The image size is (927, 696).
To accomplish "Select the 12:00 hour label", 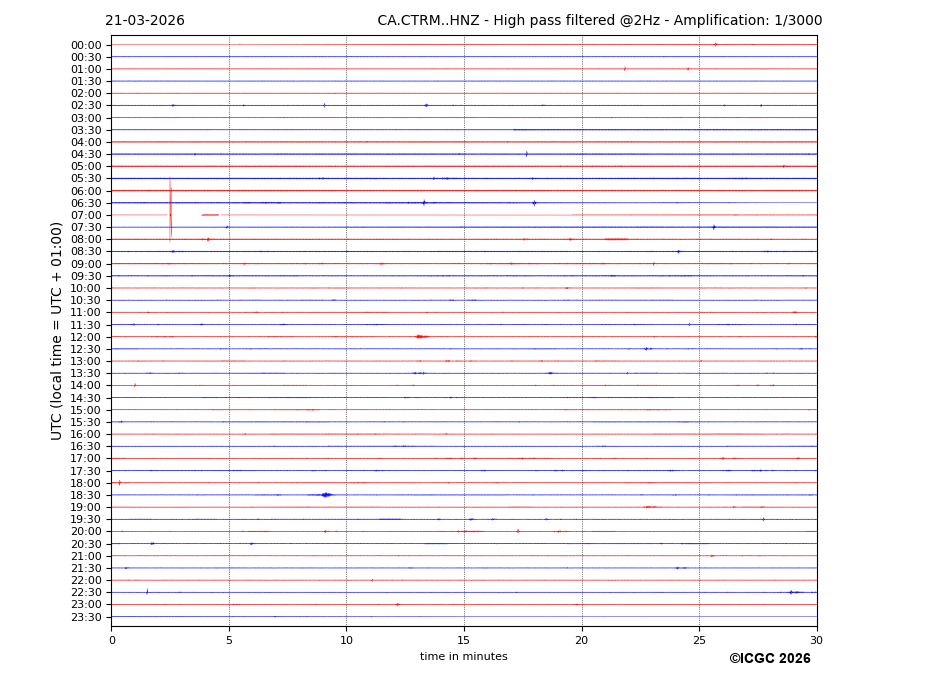I will coord(86,337).
